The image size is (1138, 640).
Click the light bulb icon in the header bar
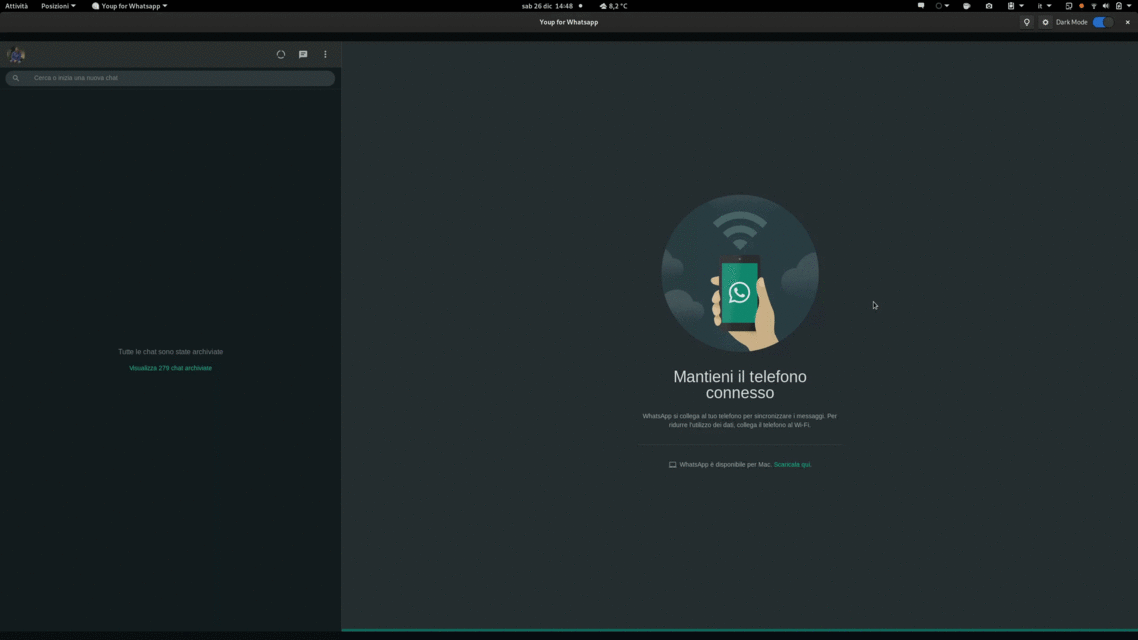pyautogui.click(x=1026, y=22)
